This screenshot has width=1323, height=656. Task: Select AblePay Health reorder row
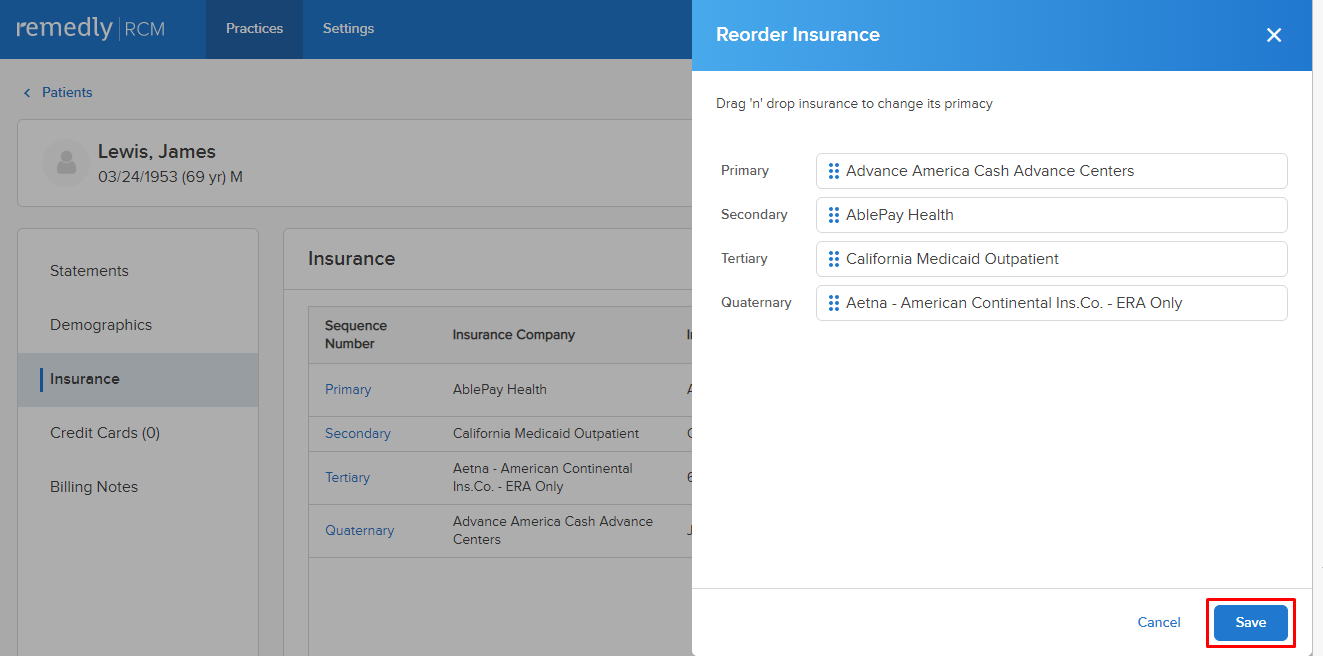(x=1051, y=215)
